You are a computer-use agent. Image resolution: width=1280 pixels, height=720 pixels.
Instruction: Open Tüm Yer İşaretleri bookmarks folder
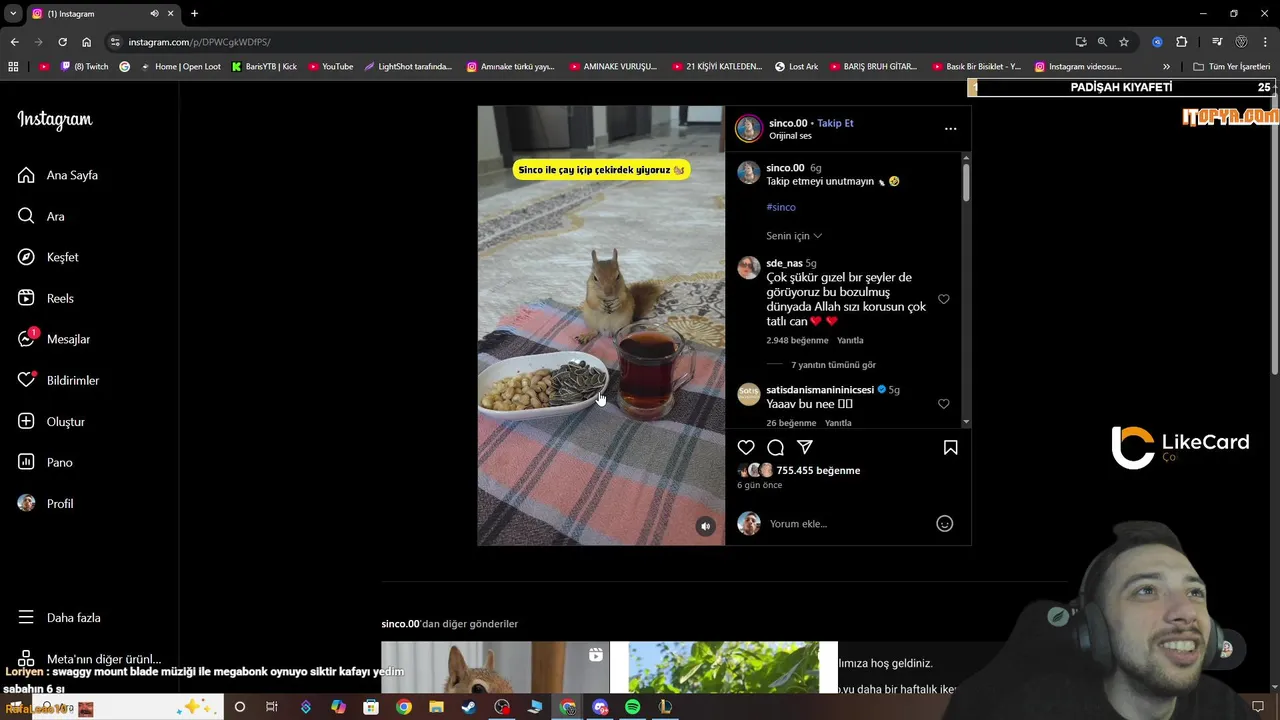[x=1232, y=67]
